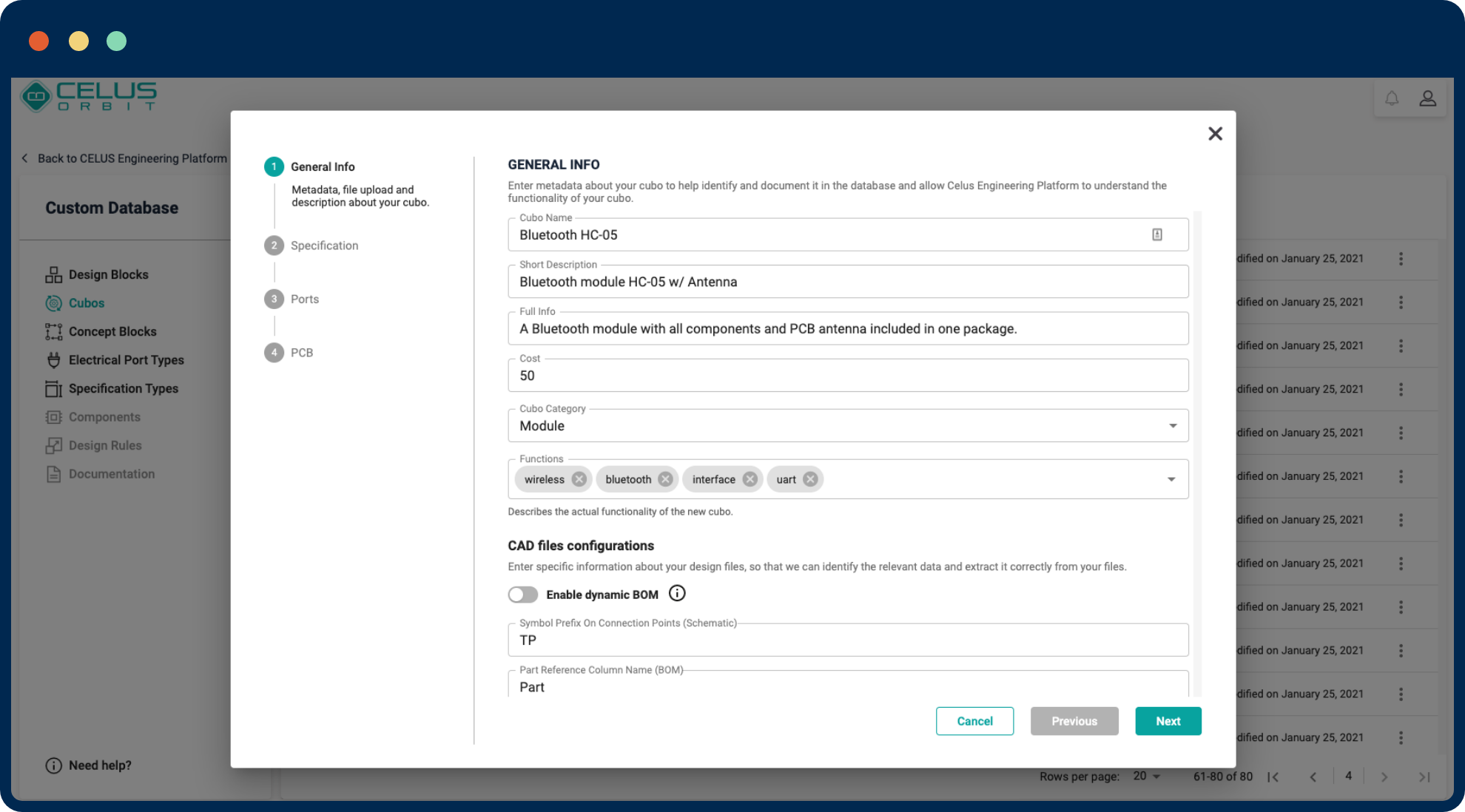
Task: Click the Symbol Prefix input field
Action: [x=848, y=640]
